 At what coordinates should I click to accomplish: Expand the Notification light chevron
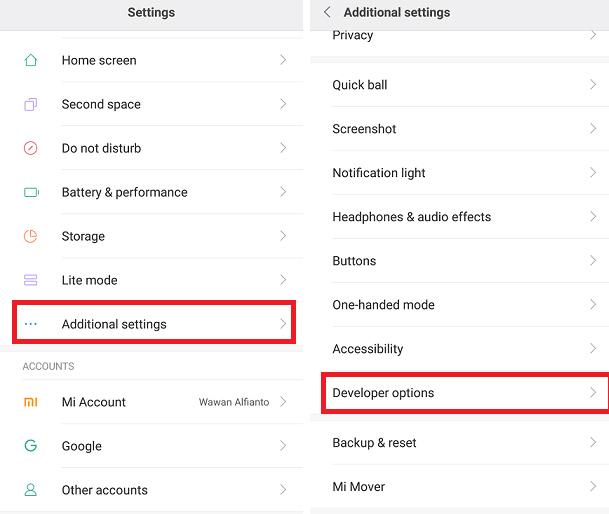(x=593, y=173)
